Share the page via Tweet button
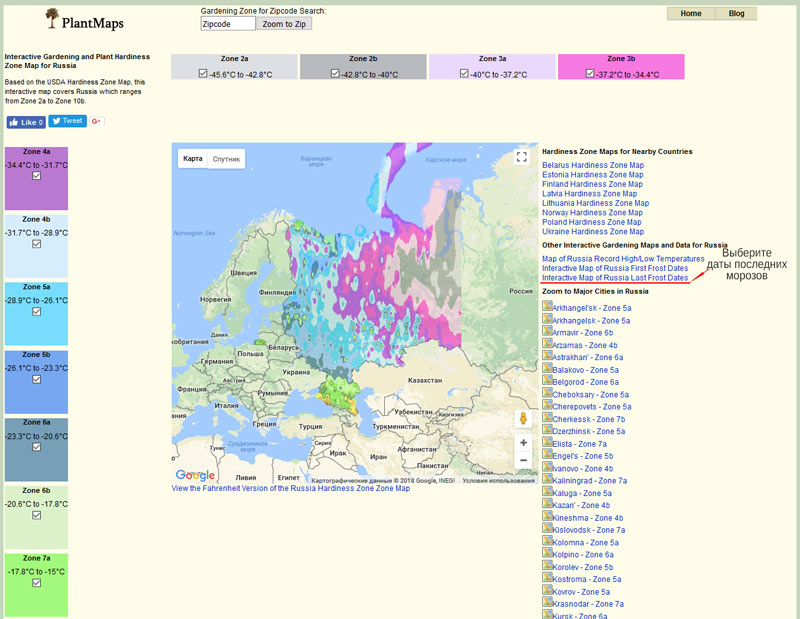 67,121
